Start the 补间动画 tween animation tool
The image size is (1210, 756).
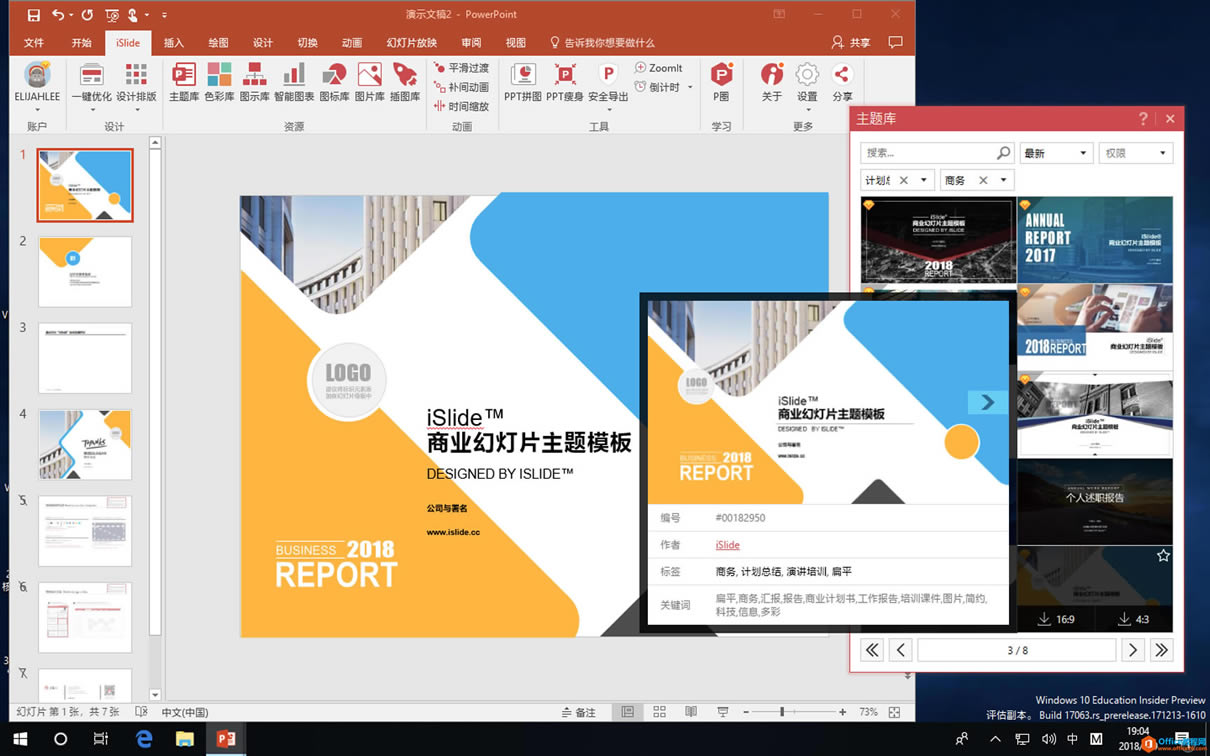click(461, 85)
